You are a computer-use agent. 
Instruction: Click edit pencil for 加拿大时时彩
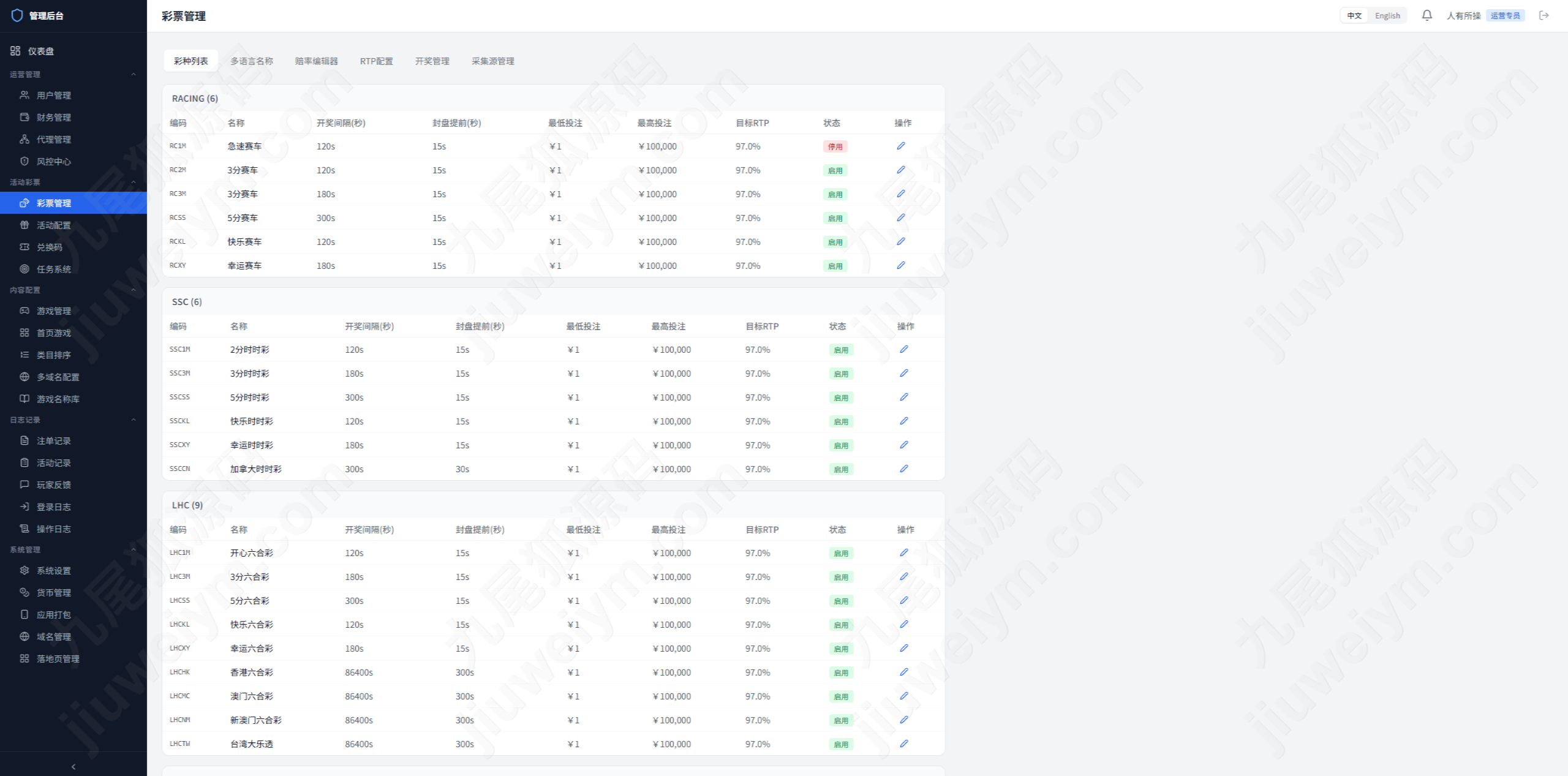[904, 469]
